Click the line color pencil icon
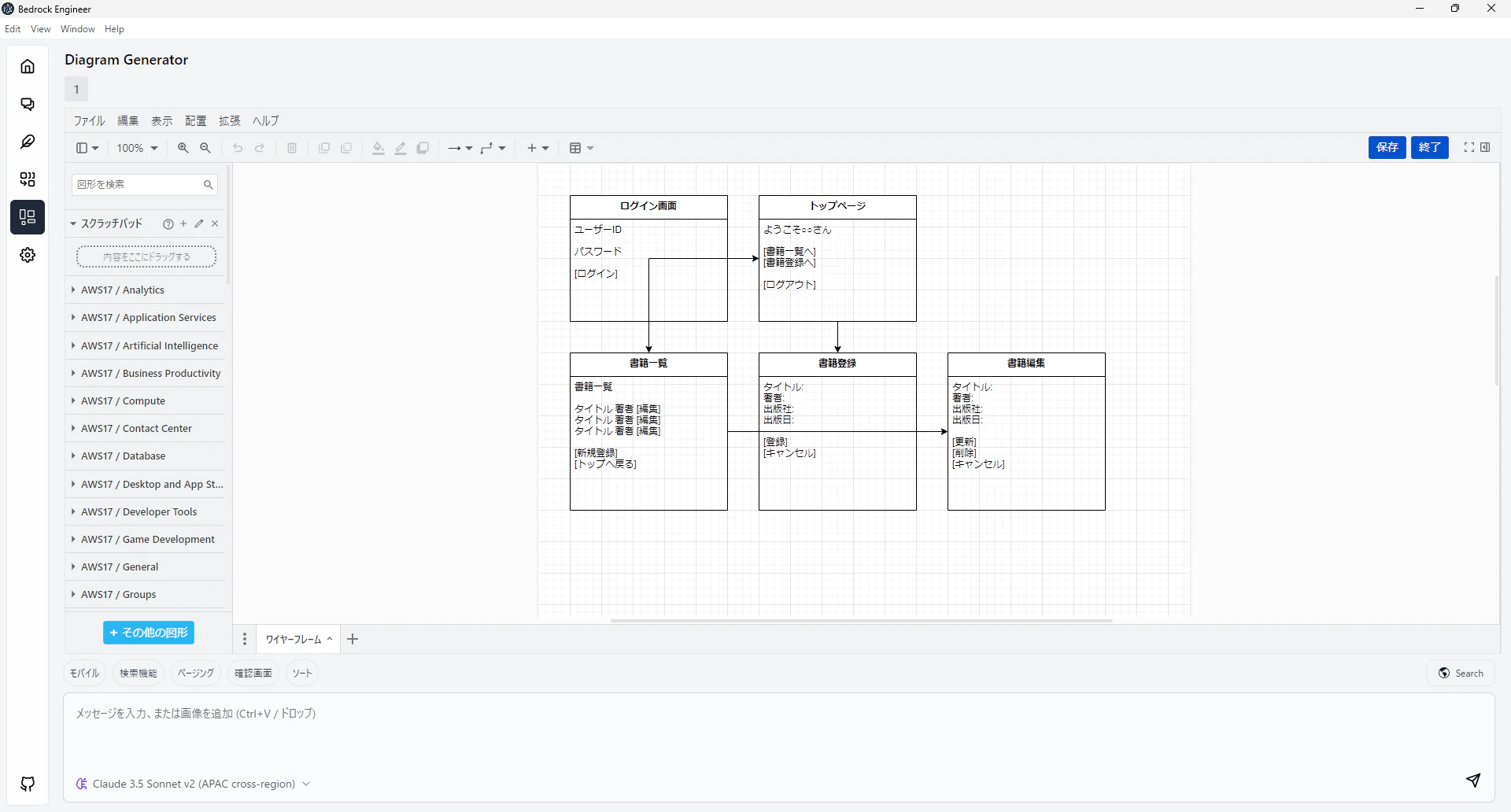The image size is (1511, 812). coord(401,148)
